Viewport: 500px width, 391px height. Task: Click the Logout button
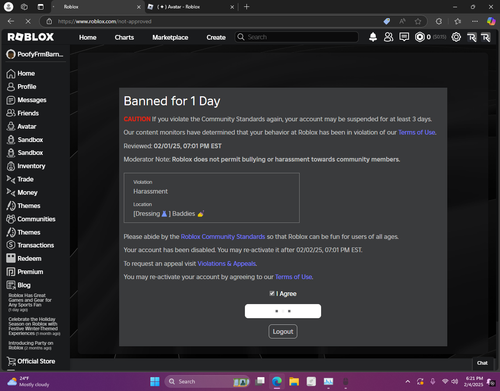[x=283, y=332]
